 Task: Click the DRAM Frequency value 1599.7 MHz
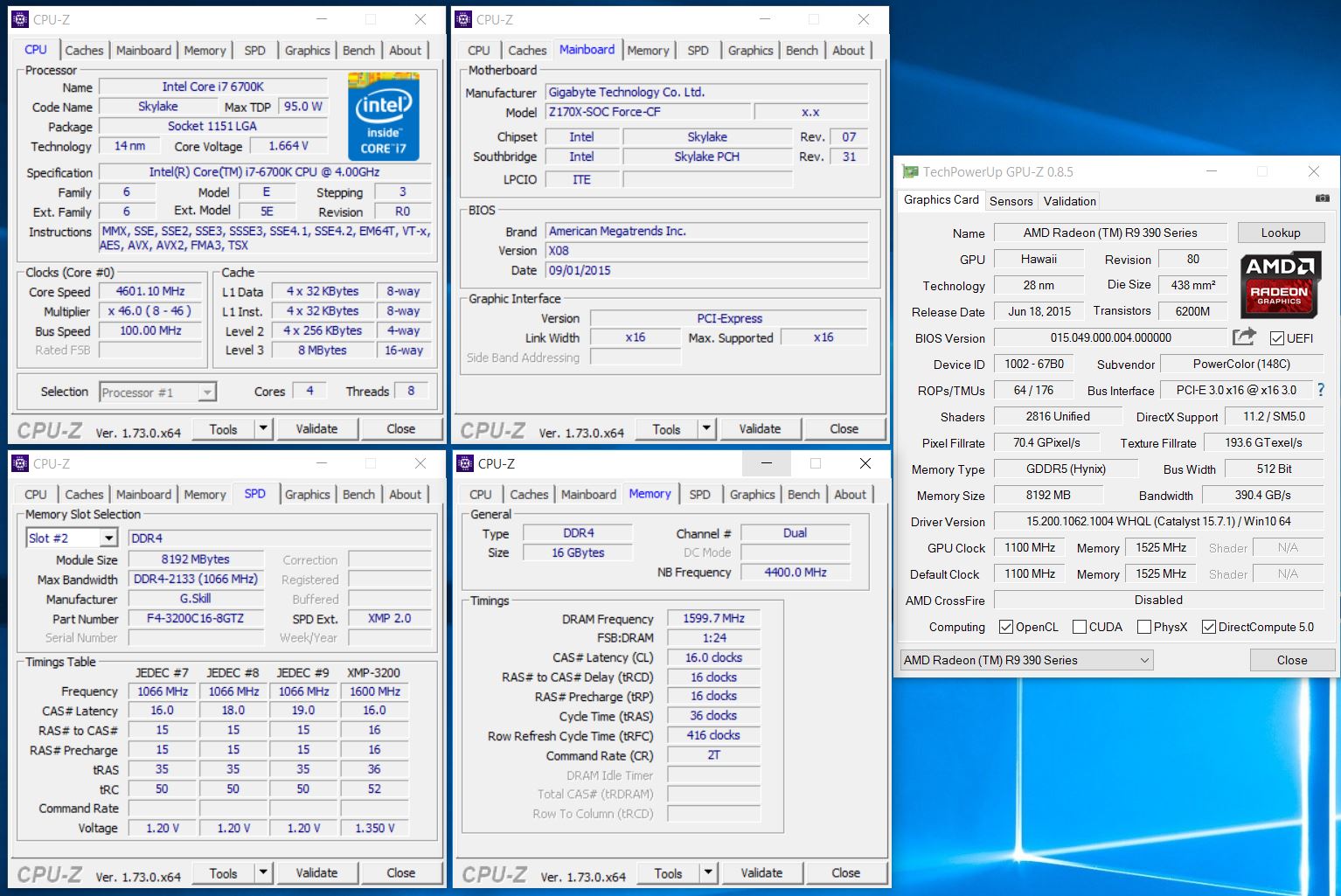[x=713, y=618]
